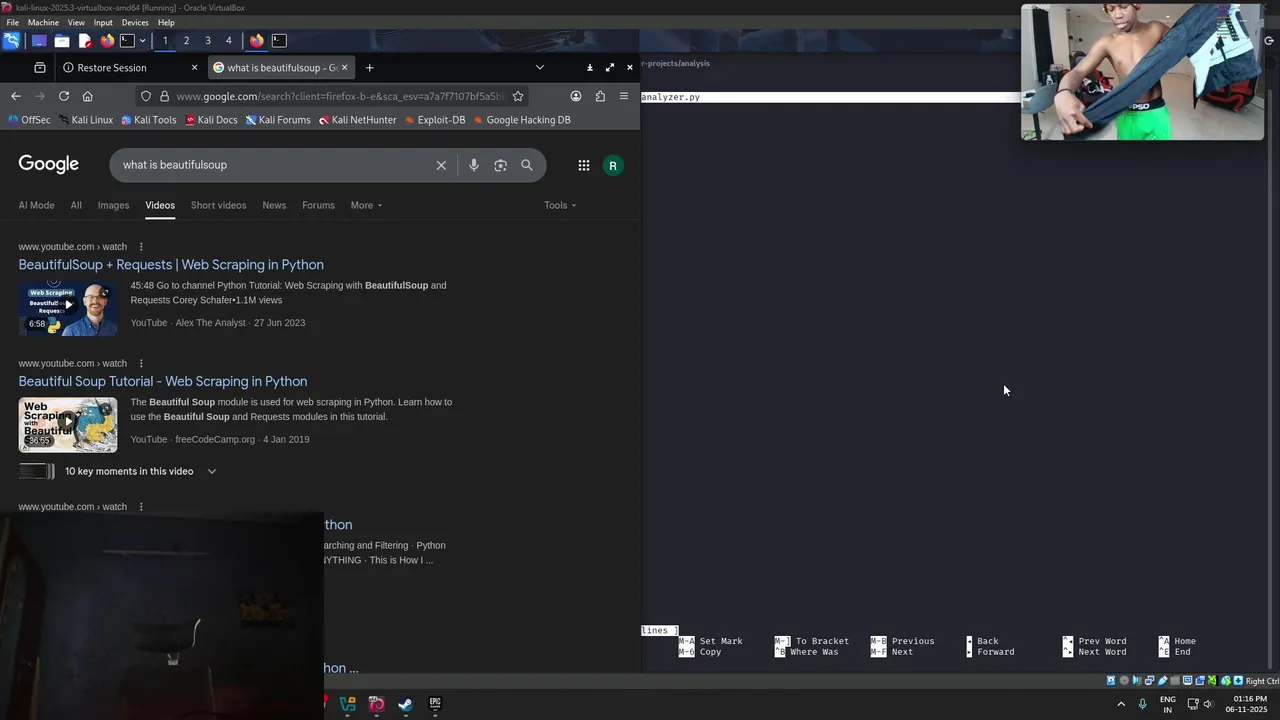Open the VirtualBox Help menu

(x=166, y=22)
